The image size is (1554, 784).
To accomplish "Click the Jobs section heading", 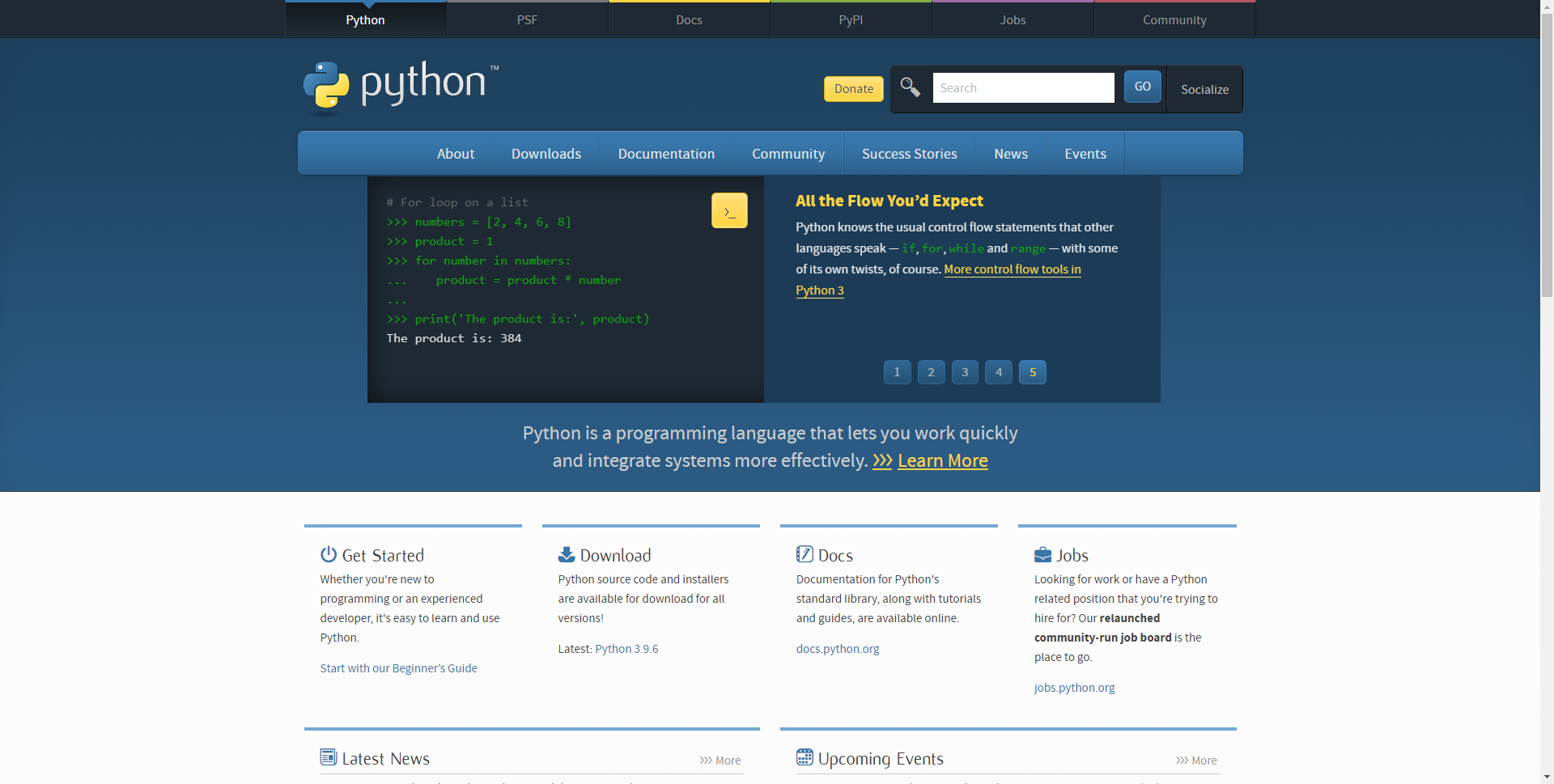I will coord(1072,555).
